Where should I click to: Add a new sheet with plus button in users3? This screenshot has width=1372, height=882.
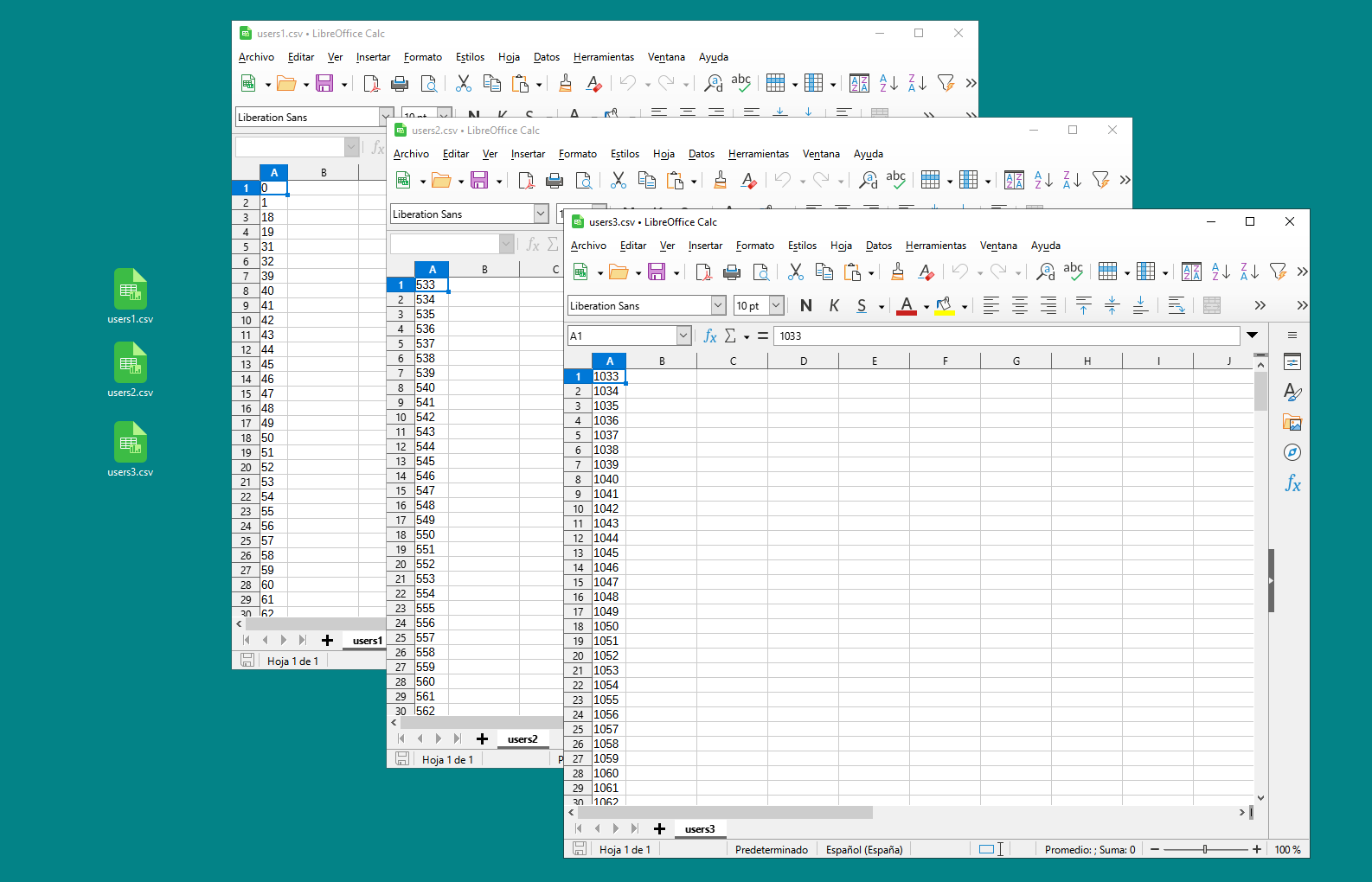coord(659,828)
